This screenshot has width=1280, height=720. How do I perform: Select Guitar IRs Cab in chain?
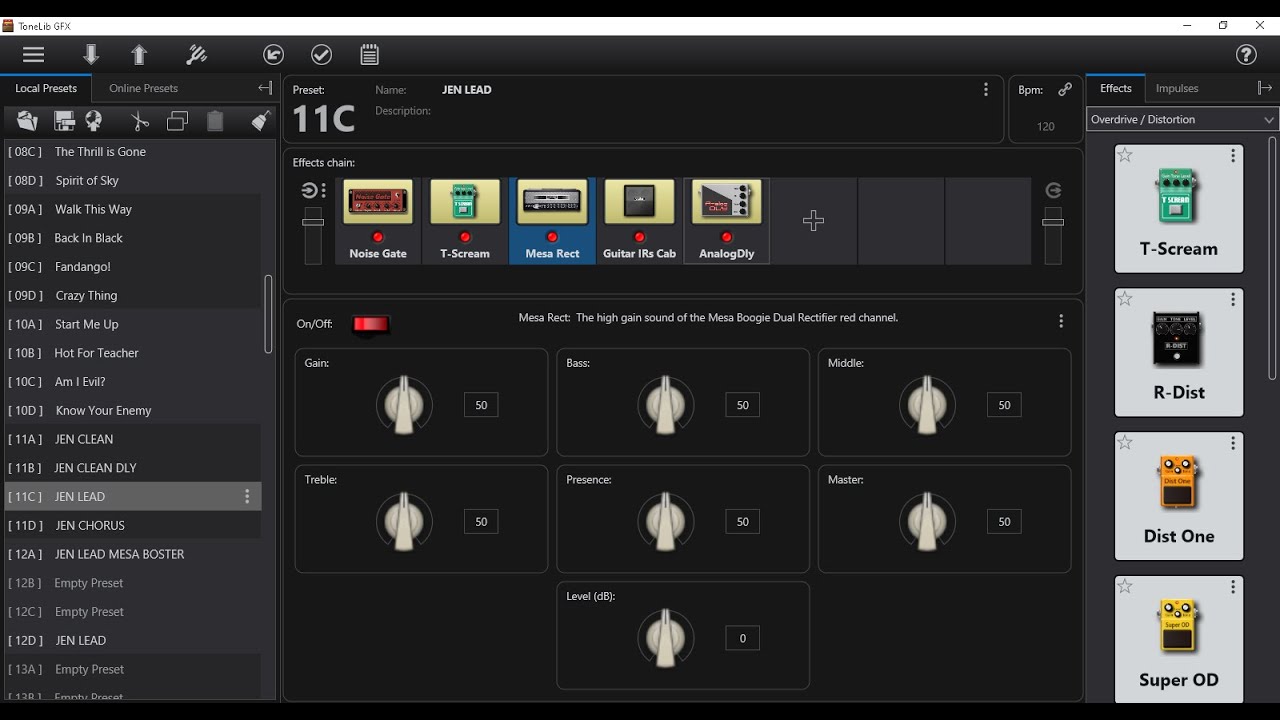tap(639, 220)
